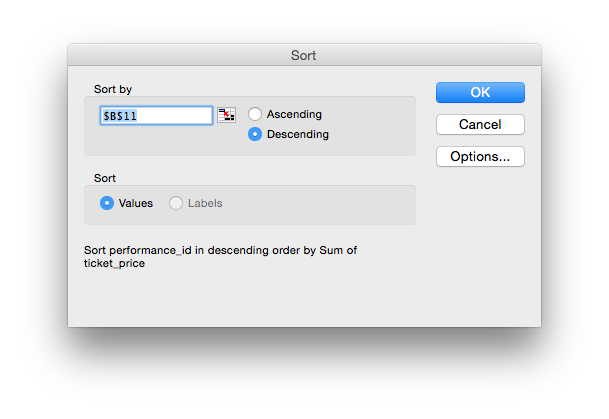The width and height of the screenshot is (609, 419).
Task: Open the sort Options... dialog
Action: click(x=480, y=156)
